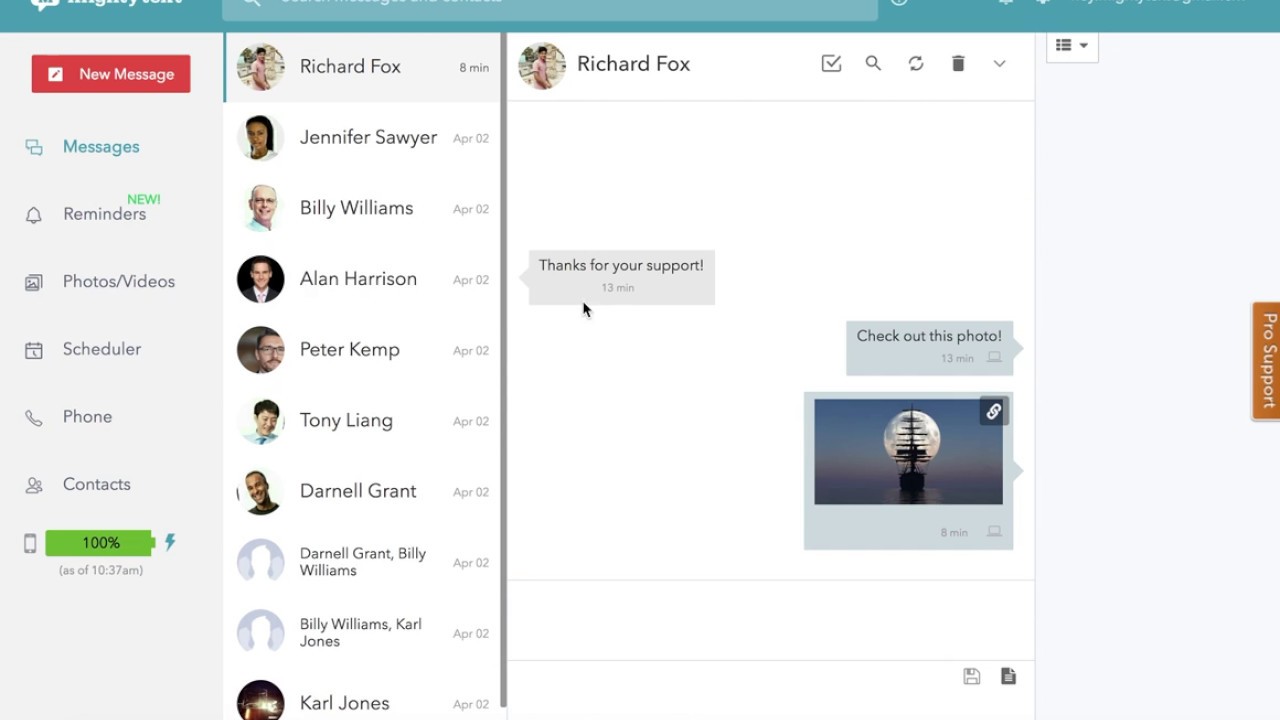Click search icon in conversation header

point(873,63)
